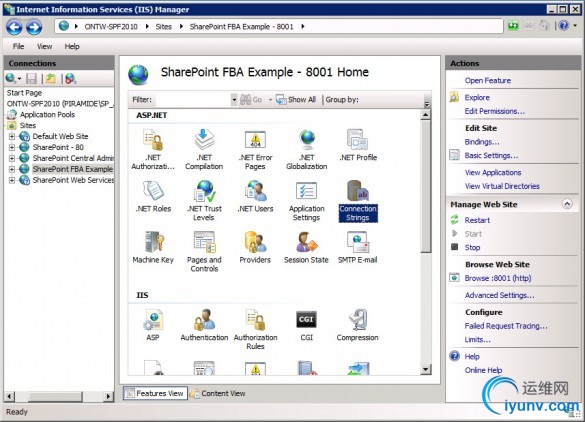Restart the web site

pyautogui.click(x=477, y=220)
